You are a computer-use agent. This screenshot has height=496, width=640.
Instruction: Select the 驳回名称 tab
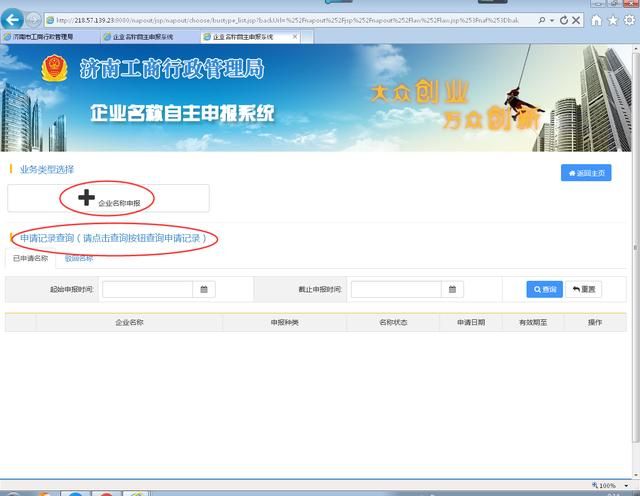[79, 258]
